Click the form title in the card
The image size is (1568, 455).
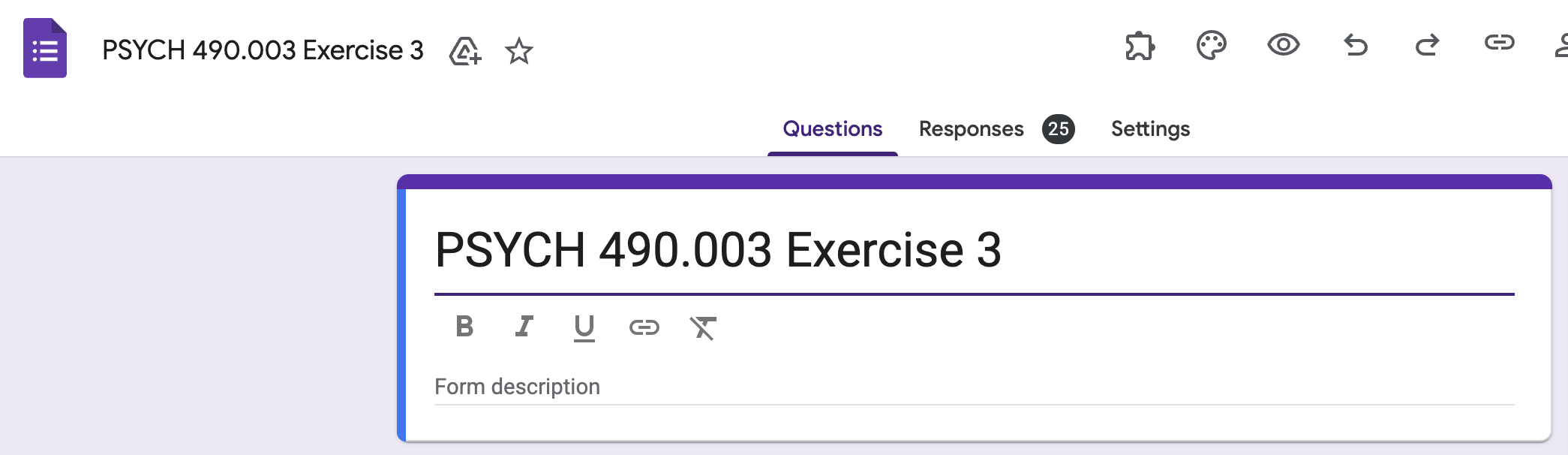[718, 250]
